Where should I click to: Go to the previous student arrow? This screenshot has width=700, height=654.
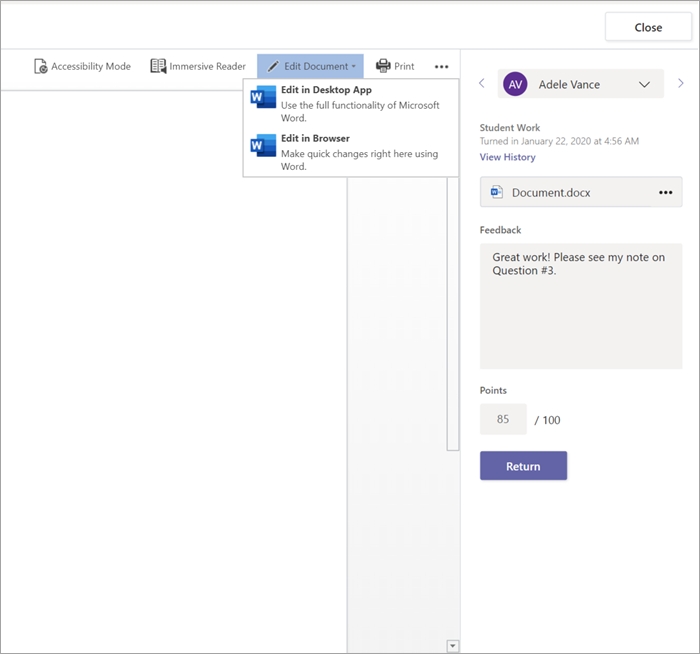(481, 84)
